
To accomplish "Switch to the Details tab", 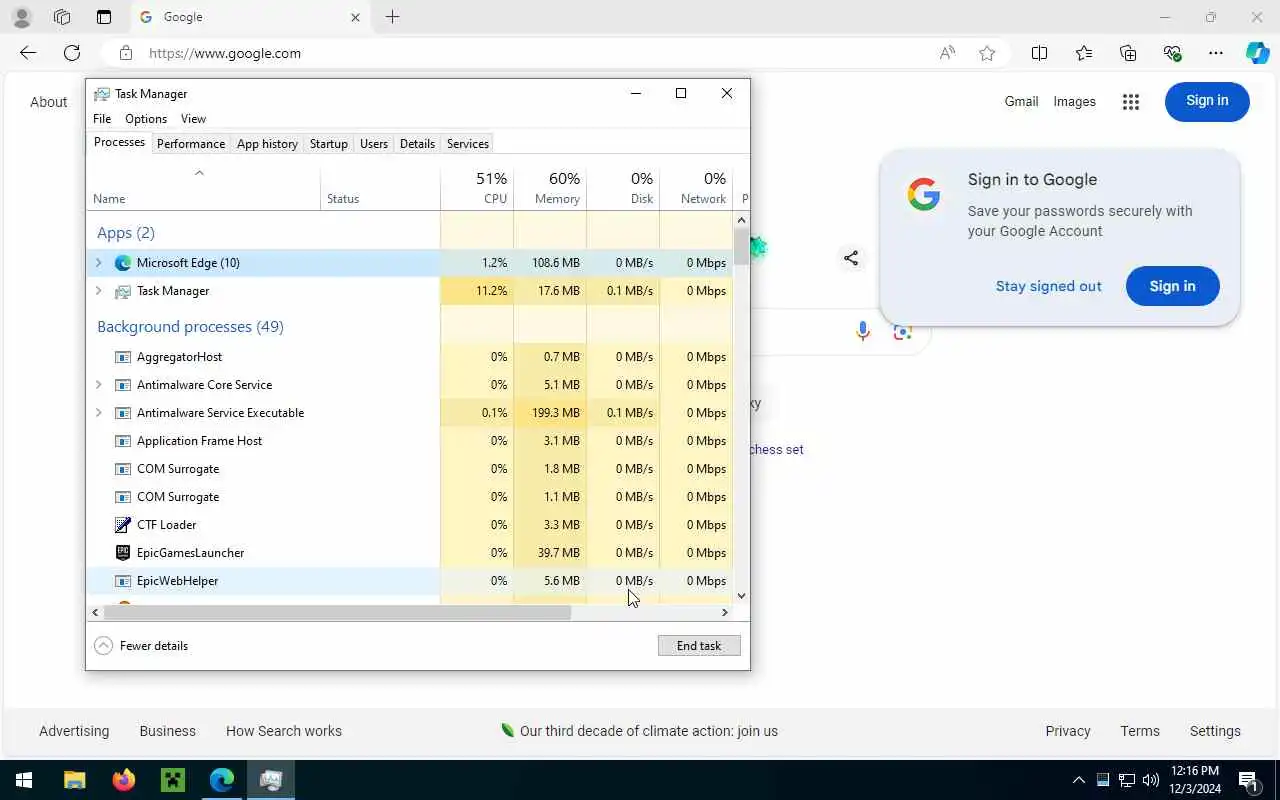I will tap(417, 143).
